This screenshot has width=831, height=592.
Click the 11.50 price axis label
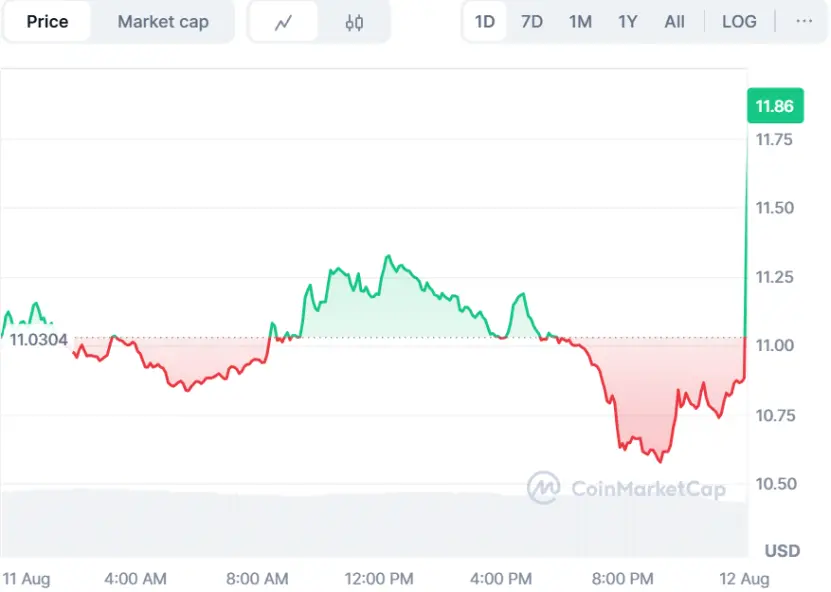tap(774, 208)
